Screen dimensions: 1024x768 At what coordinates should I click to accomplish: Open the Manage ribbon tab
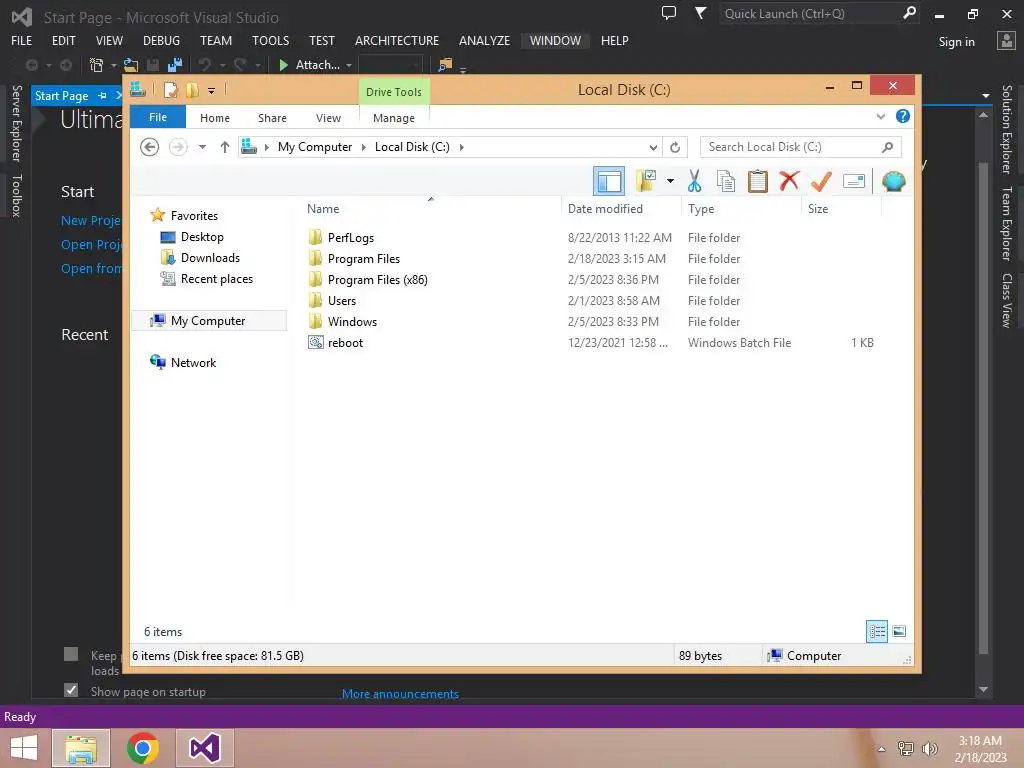click(394, 118)
